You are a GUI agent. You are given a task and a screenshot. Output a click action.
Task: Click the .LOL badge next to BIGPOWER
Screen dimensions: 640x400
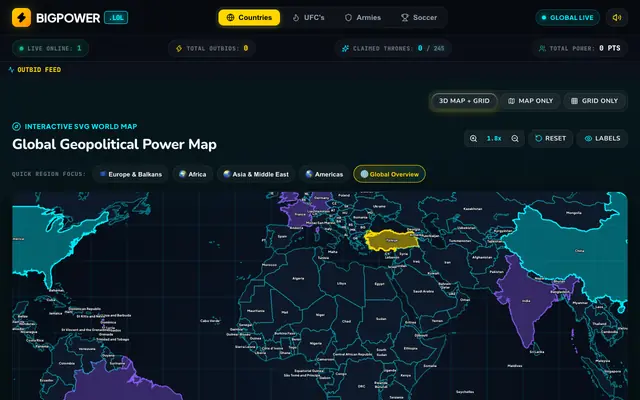[x=116, y=18]
